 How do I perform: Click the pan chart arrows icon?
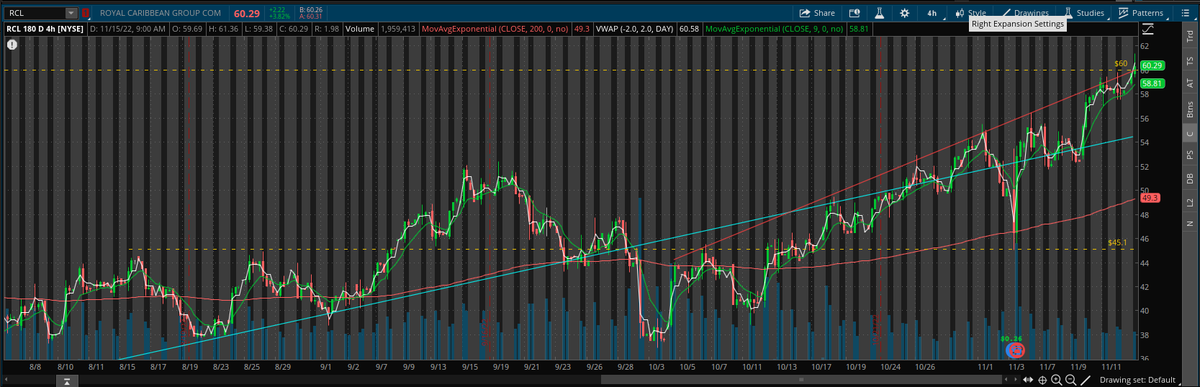(x=1028, y=381)
